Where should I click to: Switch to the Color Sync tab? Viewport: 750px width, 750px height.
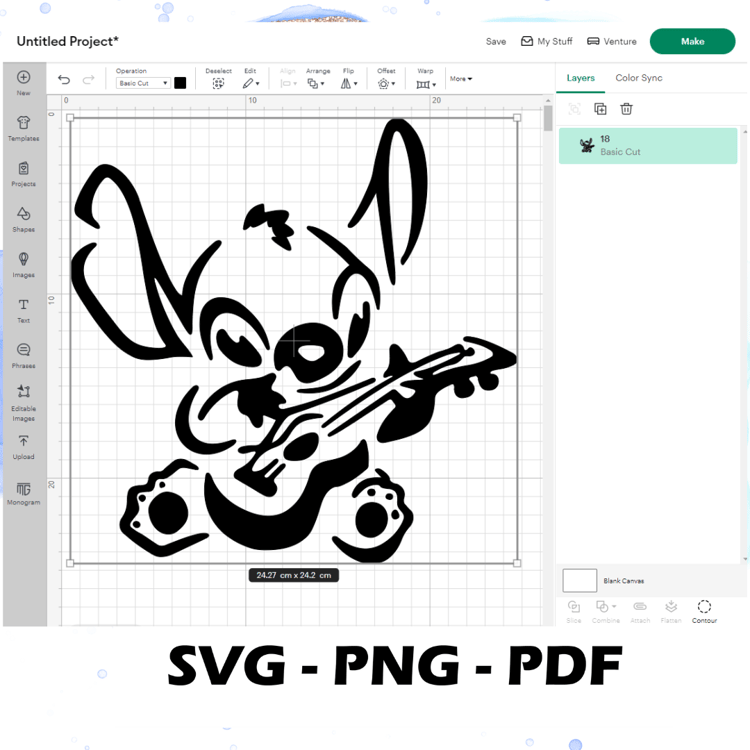tap(639, 78)
